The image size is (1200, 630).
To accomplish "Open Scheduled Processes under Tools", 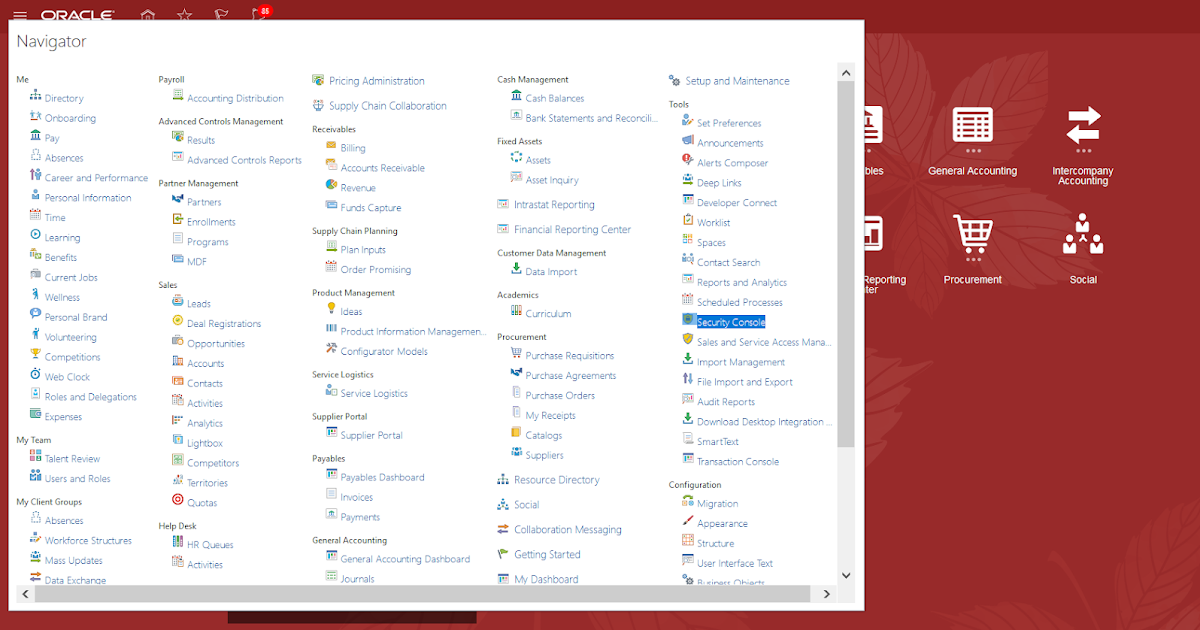I will [x=738, y=302].
